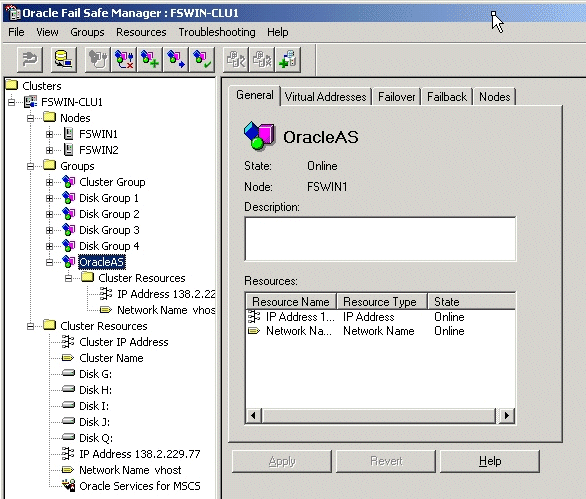Viewport: 586px width, 499px height.
Task: Select the Network Name row in Resources table
Action: [380, 331]
